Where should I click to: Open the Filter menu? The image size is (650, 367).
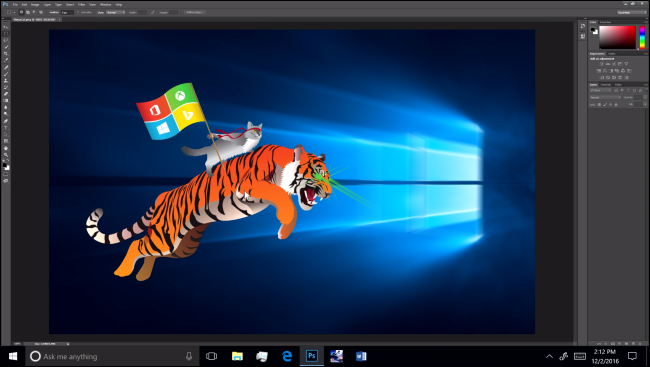[x=81, y=5]
